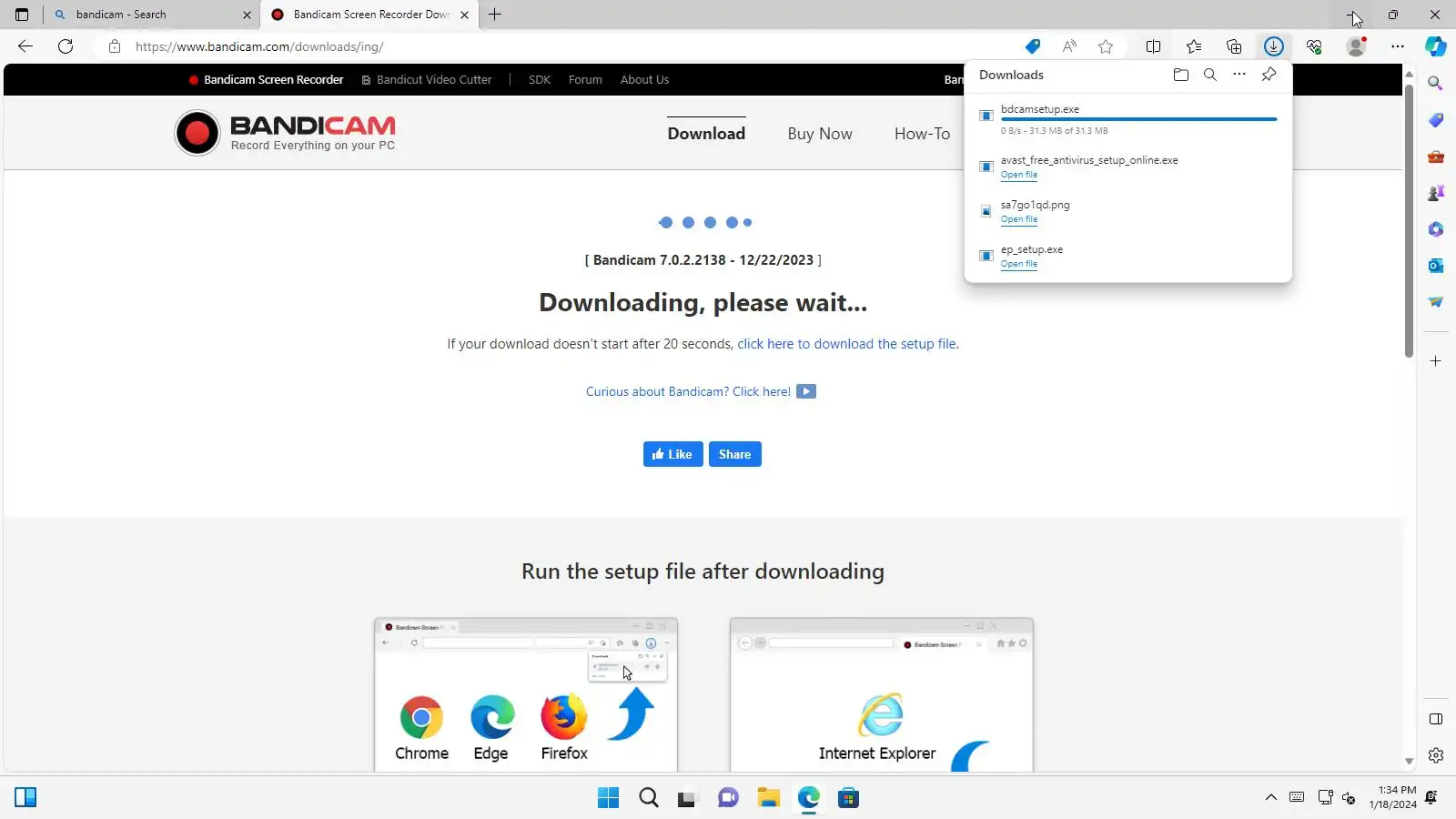Open the Forum link
This screenshot has width=1456, height=819.
tap(585, 79)
